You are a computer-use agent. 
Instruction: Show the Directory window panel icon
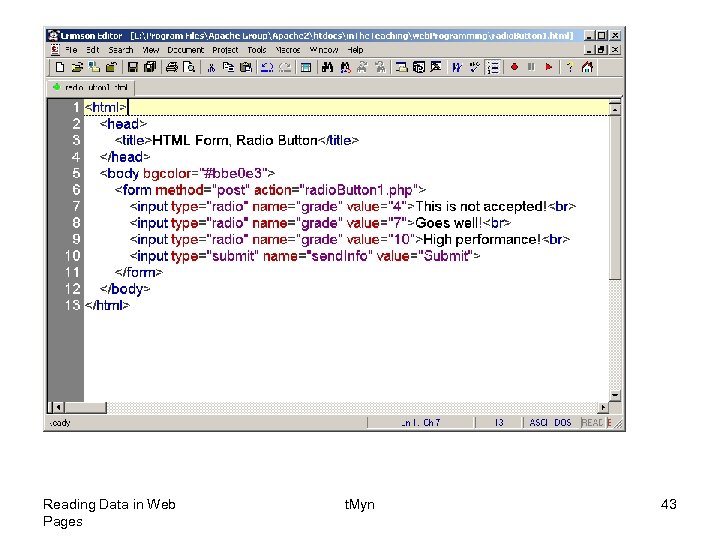pos(401,67)
